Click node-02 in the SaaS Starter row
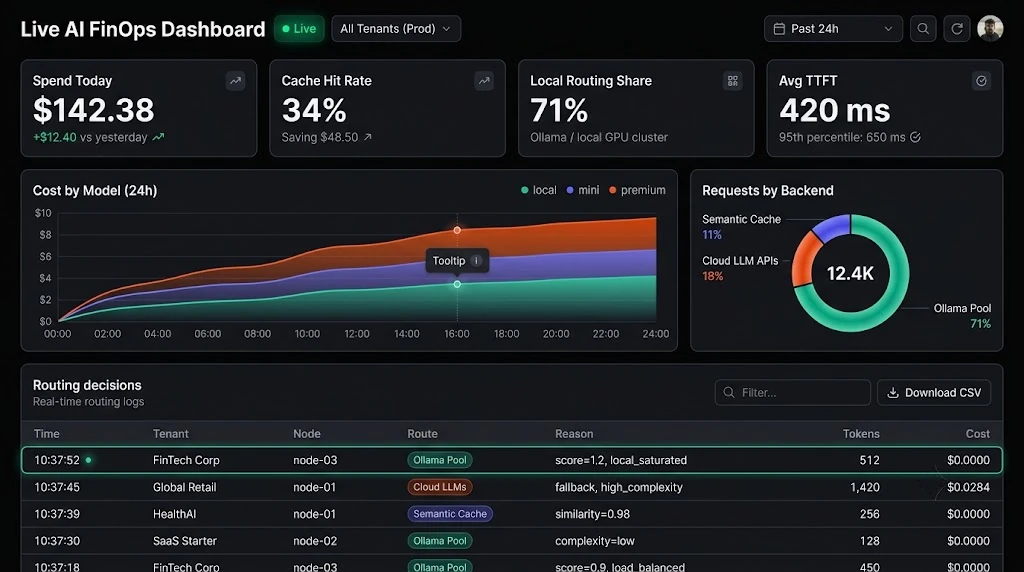The width and height of the screenshot is (1024, 572). 315,541
